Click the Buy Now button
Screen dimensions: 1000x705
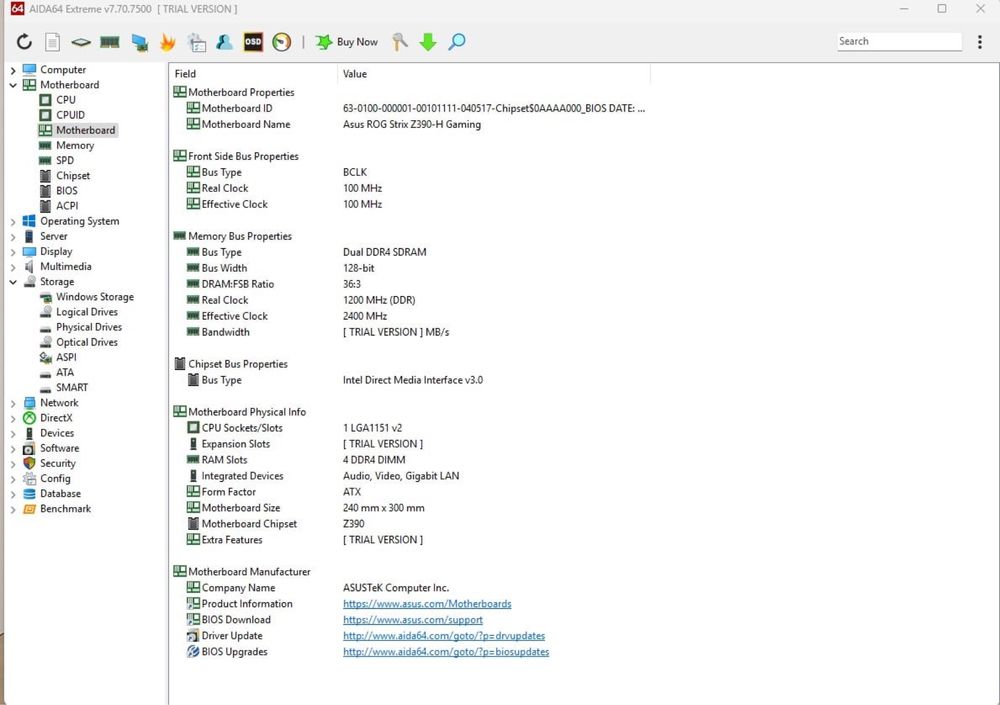(x=347, y=42)
